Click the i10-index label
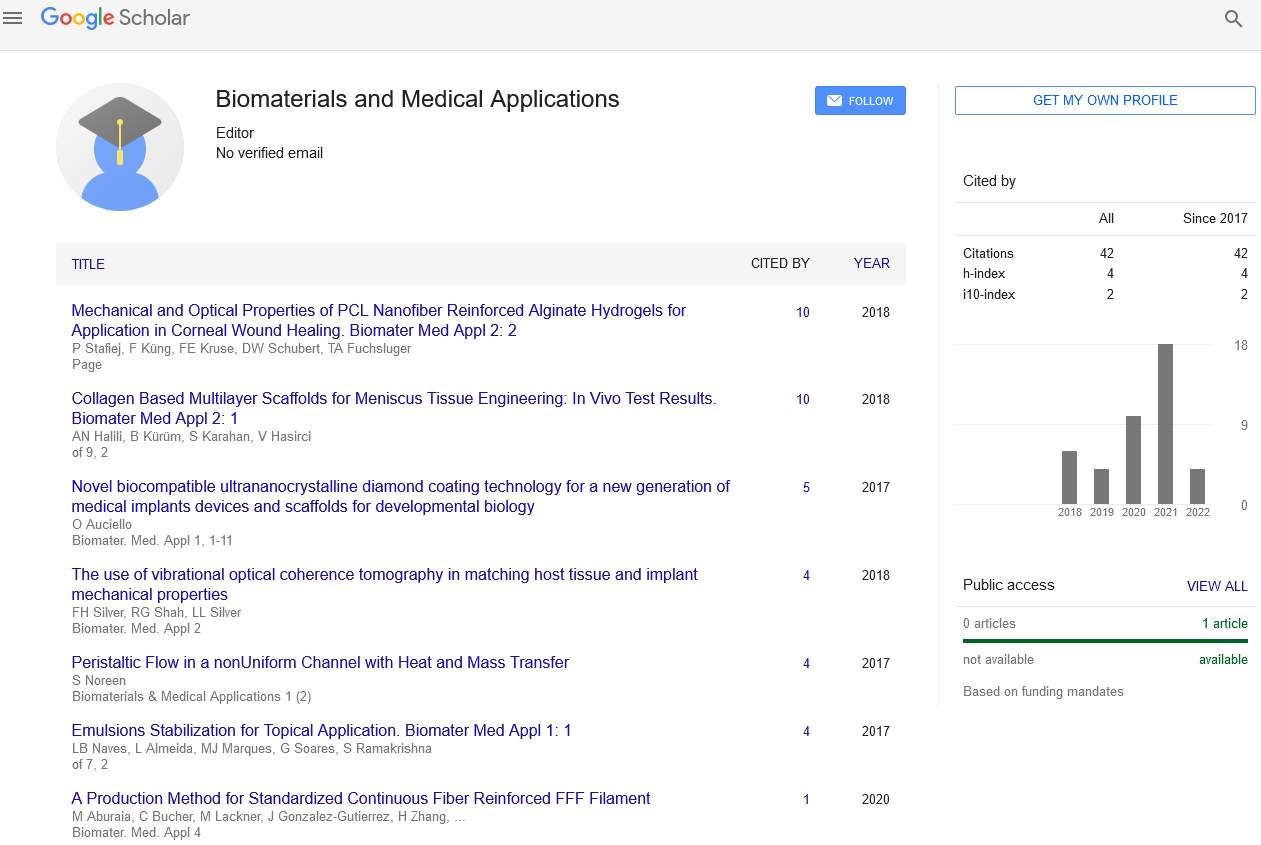1261x845 pixels. tap(988, 294)
